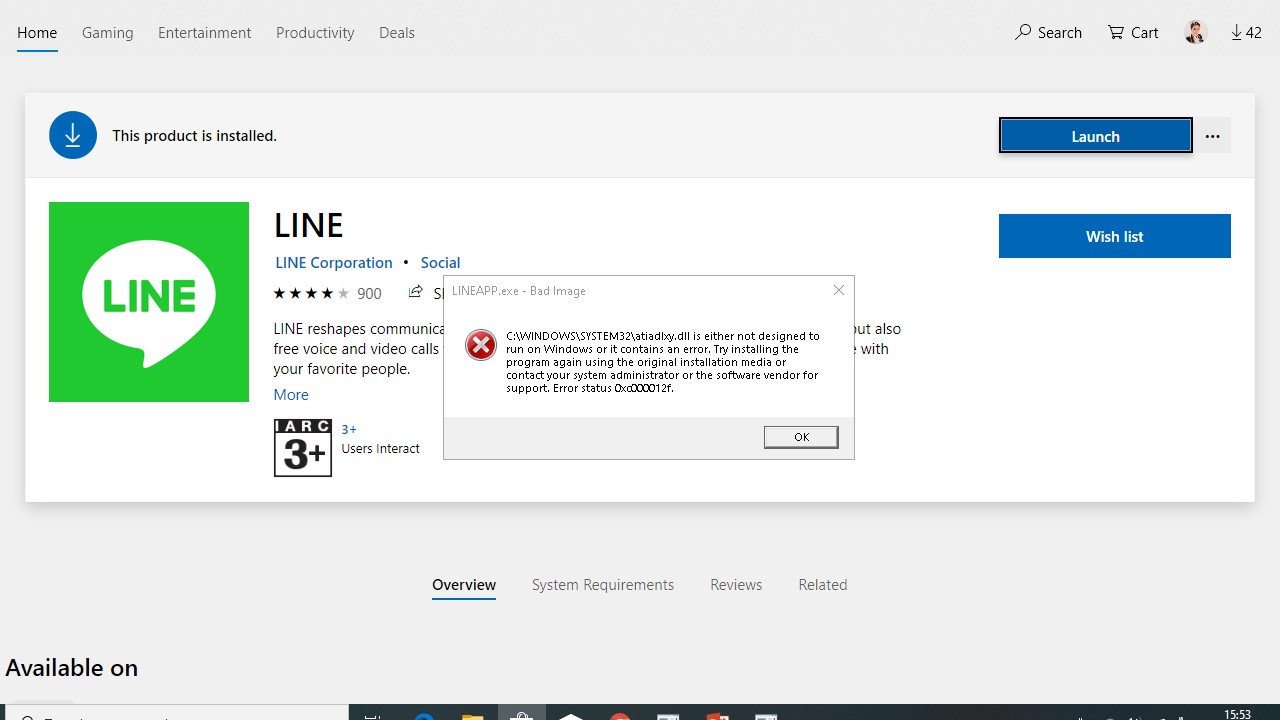Viewport: 1280px width, 720px height.
Task: Click the 'This product is installed.' message
Action: pos(194,136)
